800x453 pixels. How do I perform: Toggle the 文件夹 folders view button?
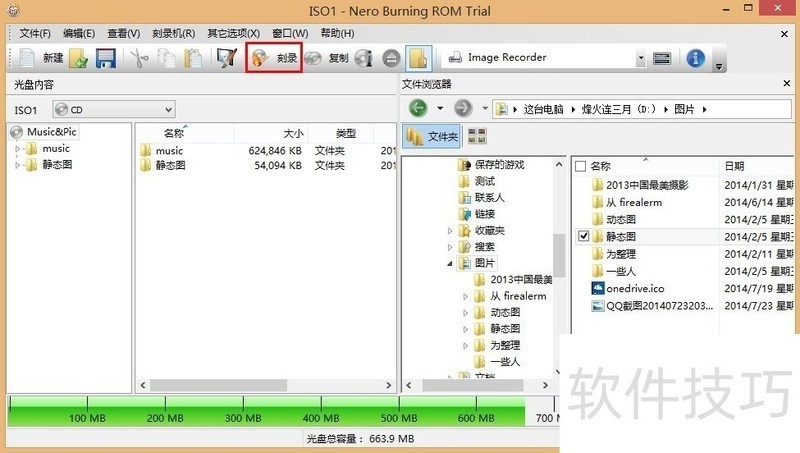pyautogui.click(x=431, y=136)
